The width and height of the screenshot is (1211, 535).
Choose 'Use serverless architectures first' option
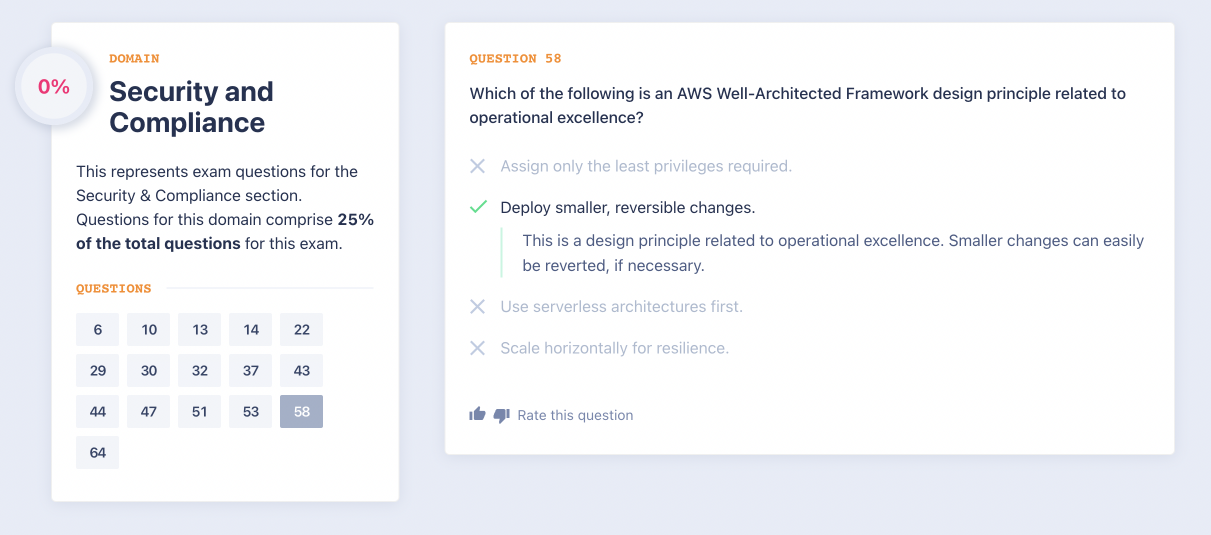pos(621,306)
